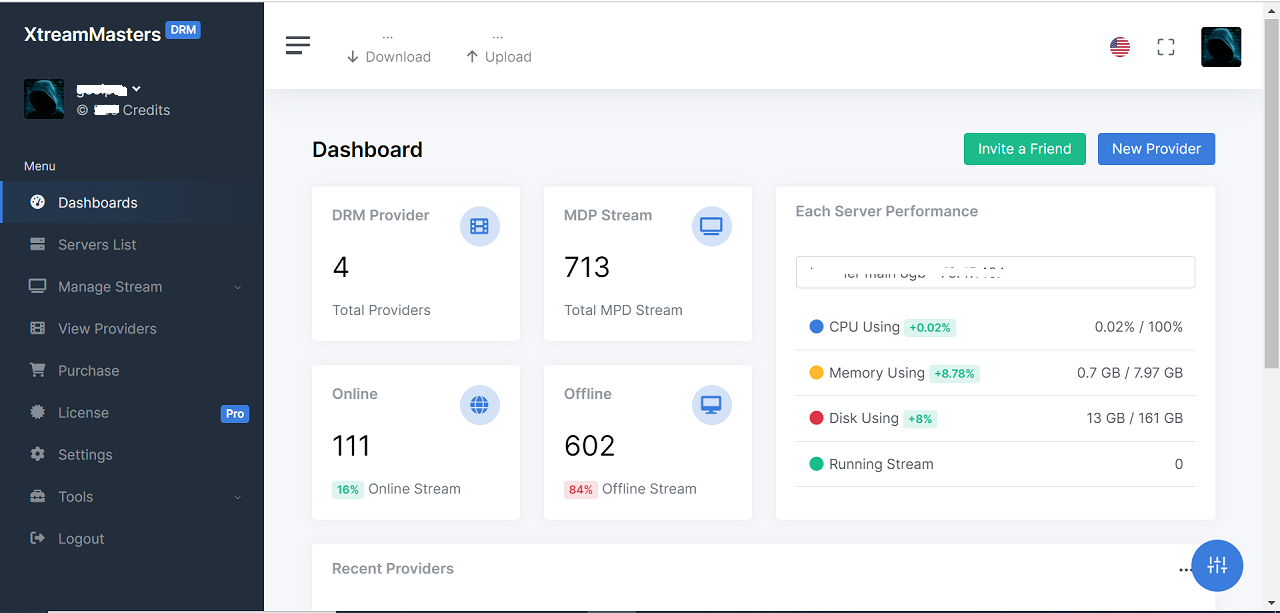
Task: Click the Logout sidebar item
Action: (80, 539)
